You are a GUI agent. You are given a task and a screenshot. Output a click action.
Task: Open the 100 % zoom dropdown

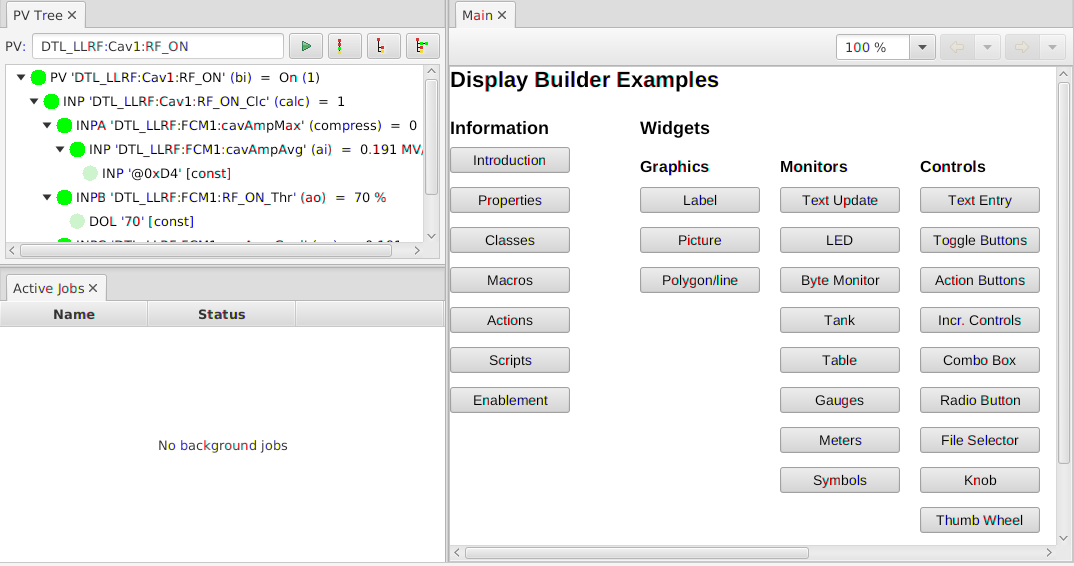pos(922,47)
